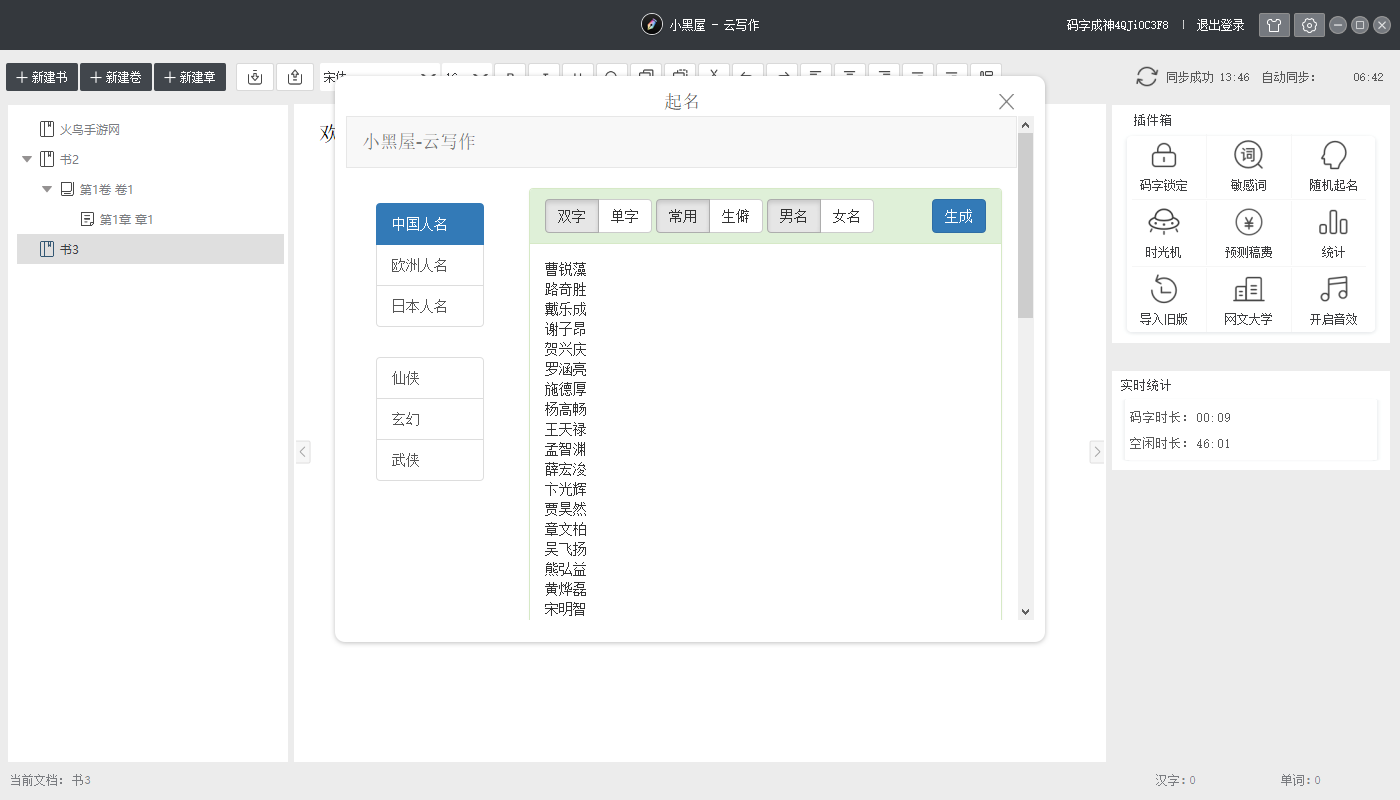Click 新建书 new book button

(42, 77)
